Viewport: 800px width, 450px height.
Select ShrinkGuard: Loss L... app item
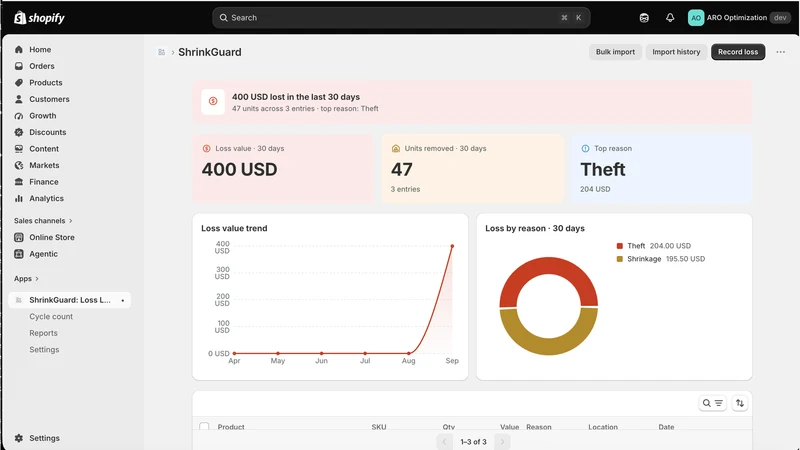point(69,300)
